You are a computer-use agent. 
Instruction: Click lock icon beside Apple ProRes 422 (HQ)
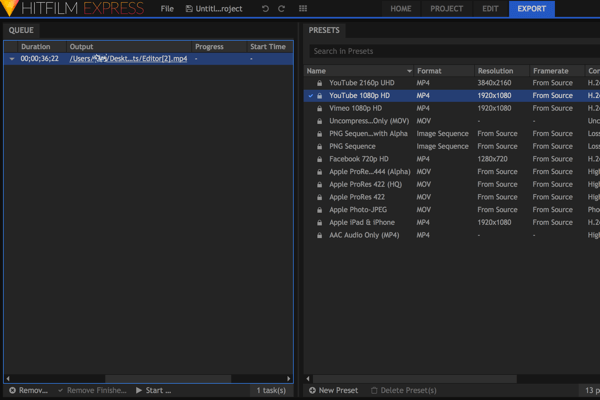[319, 184]
